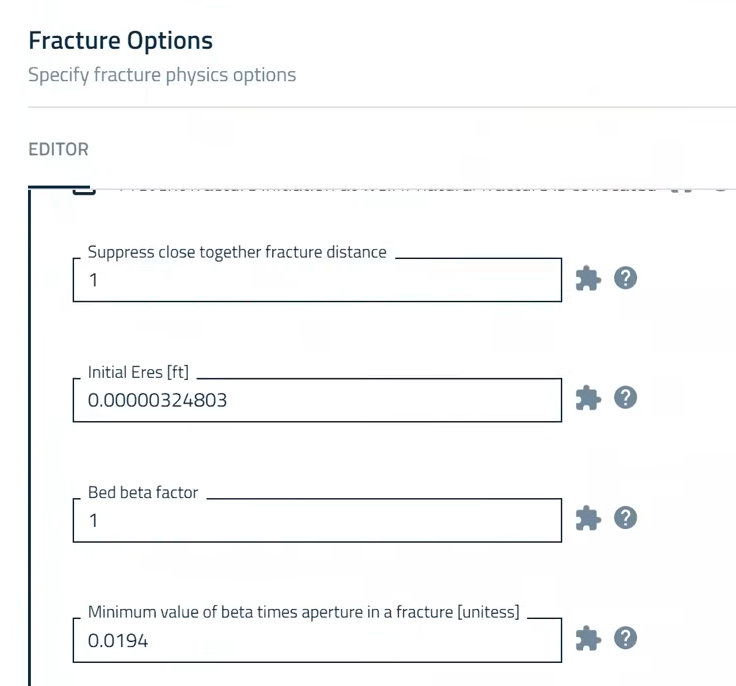
Task: Click the cut-off puzzle icon in the top row
Action: (x=682, y=189)
